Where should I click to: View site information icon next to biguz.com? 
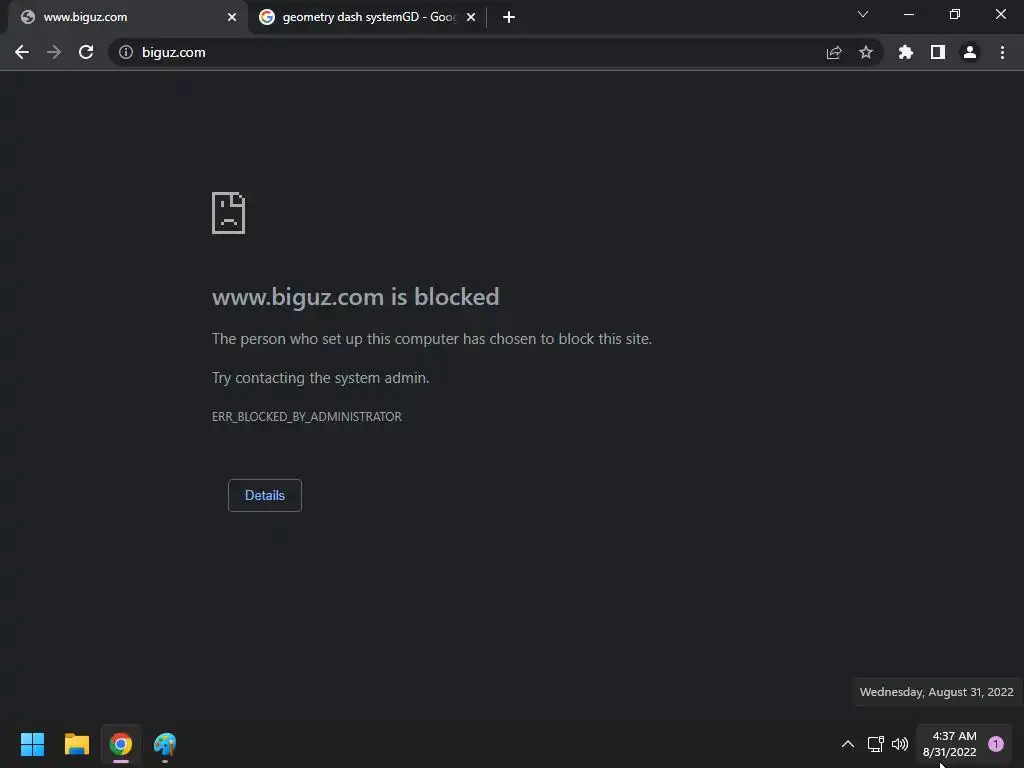click(126, 52)
